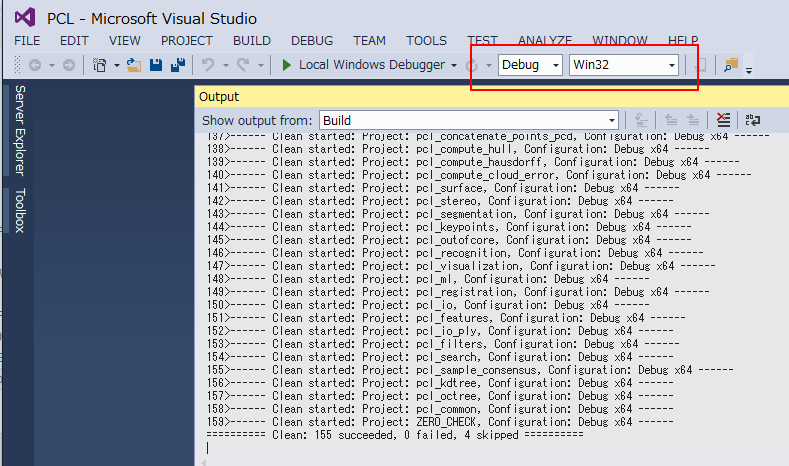789x466 pixels.
Task: Click output line for ZERO_CHECK project
Action: point(439,422)
